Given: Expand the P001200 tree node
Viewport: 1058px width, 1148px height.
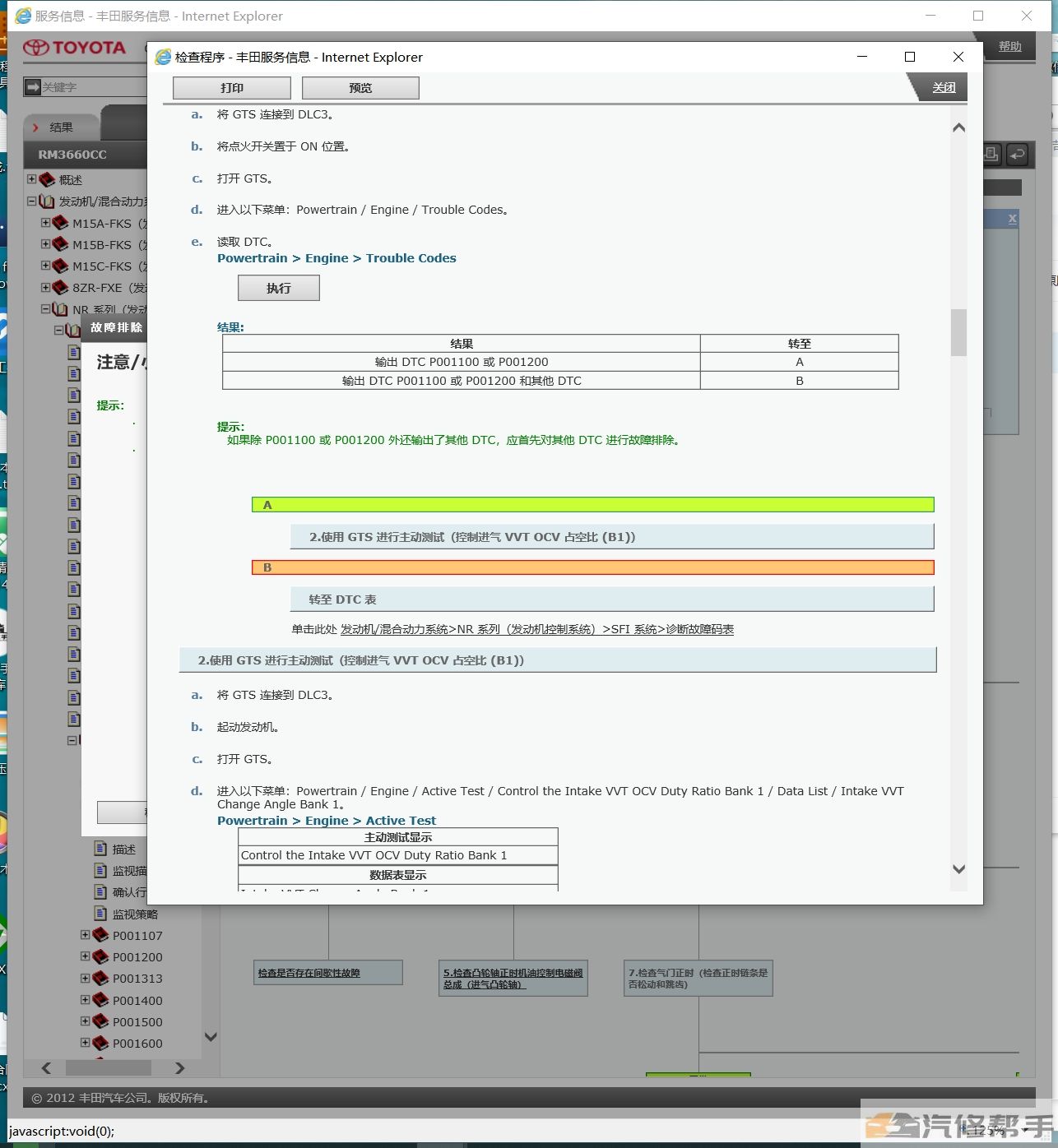Looking at the screenshot, I should click(85, 956).
